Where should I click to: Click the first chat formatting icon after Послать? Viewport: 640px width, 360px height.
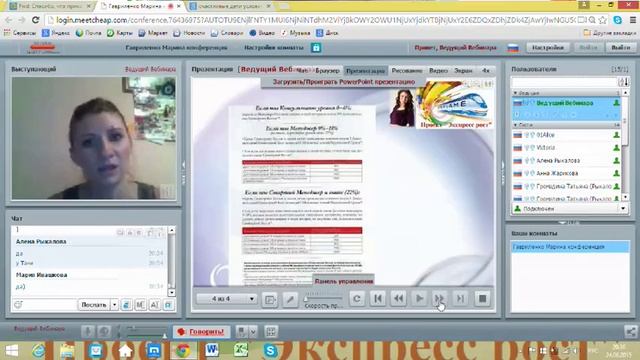pyautogui.click(x=127, y=305)
